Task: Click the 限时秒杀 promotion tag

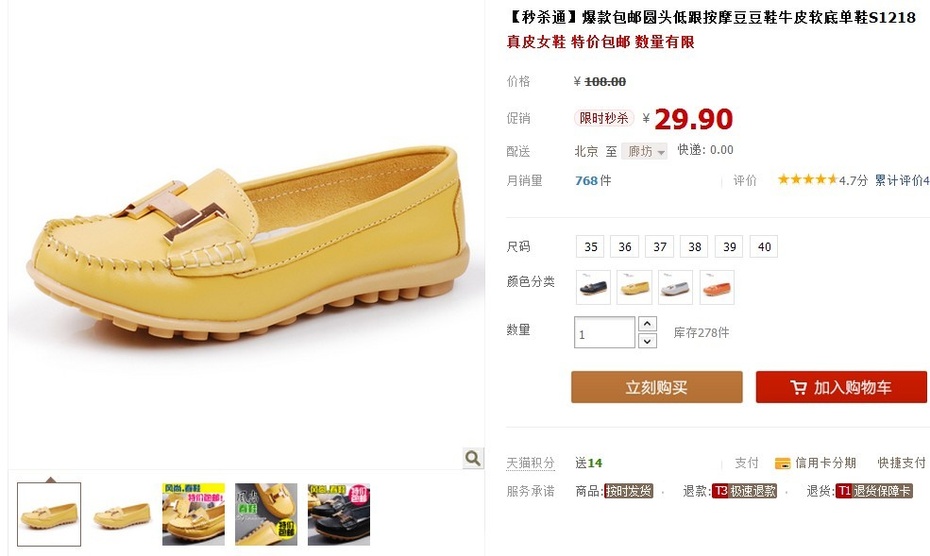Action: (x=603, y=118)
